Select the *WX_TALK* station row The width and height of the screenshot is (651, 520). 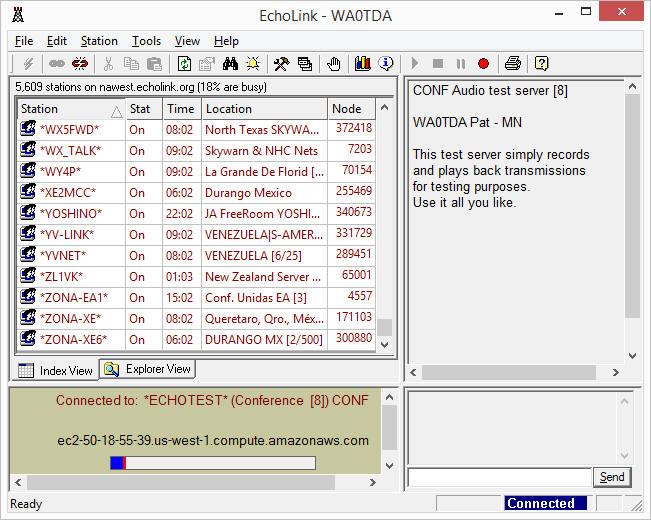click(x=196, y=150)
